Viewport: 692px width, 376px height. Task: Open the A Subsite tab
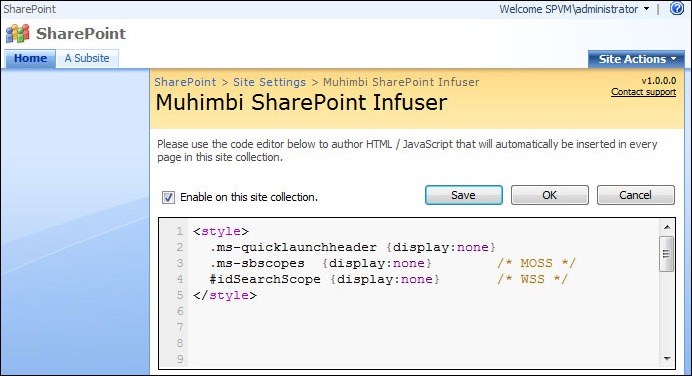87,58
